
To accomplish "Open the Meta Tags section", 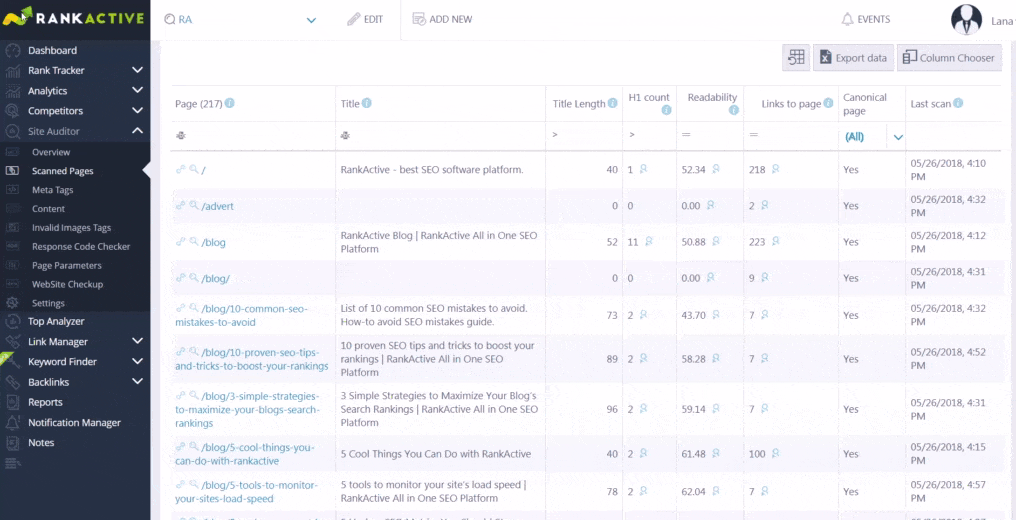I will 52,190.
